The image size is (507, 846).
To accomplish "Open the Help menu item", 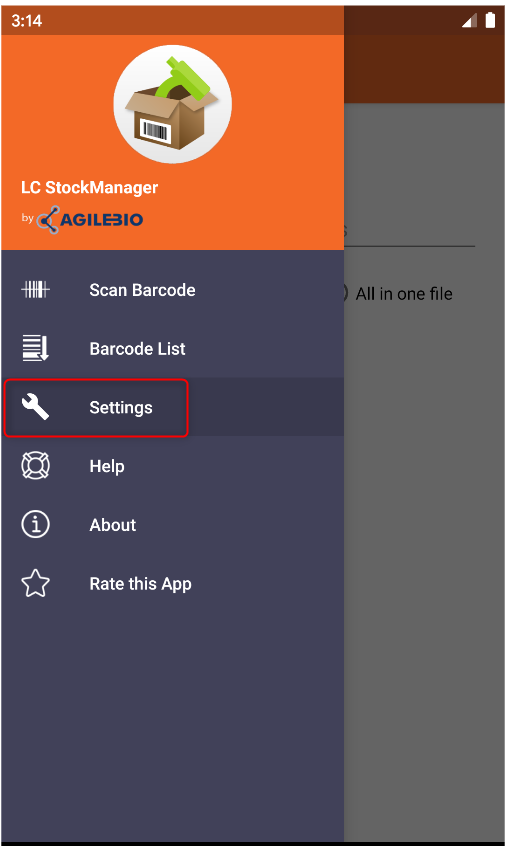I will click(173, 466).
